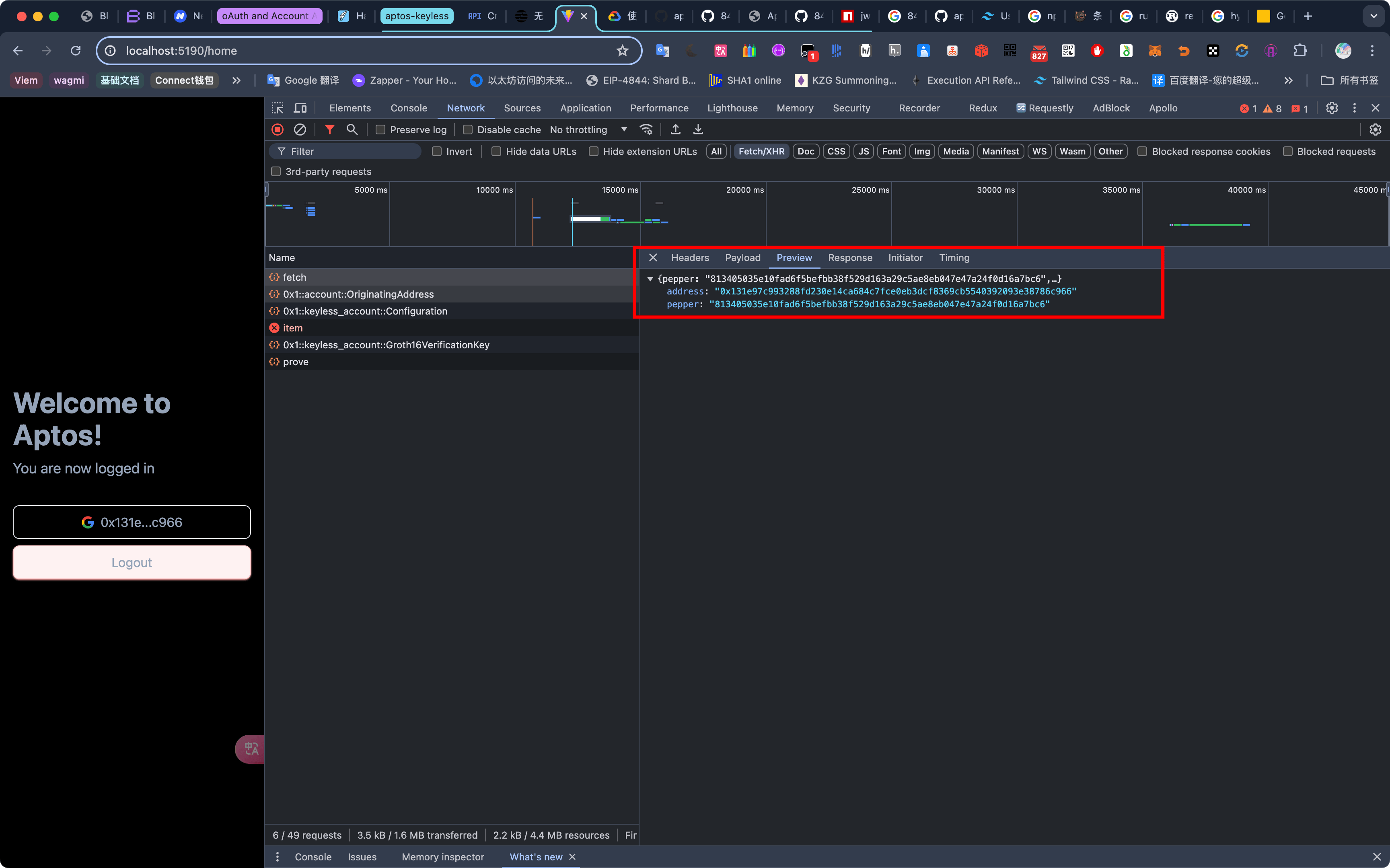Show more bookmarks chevron near 所有书签
This screenshot has height=868, width=1390.
pos(1288,80)
